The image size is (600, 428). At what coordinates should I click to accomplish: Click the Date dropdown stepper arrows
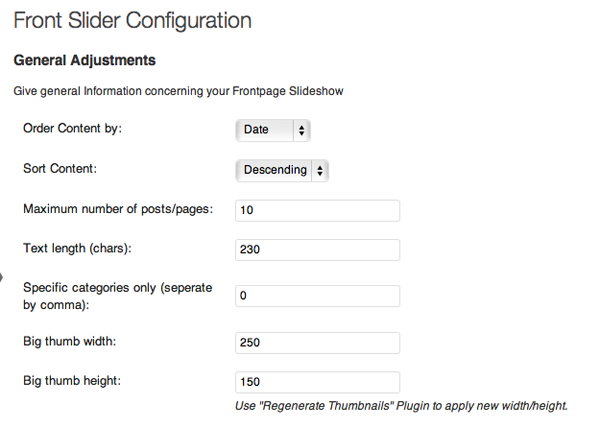pyautogui.click(x=302, y=130)
